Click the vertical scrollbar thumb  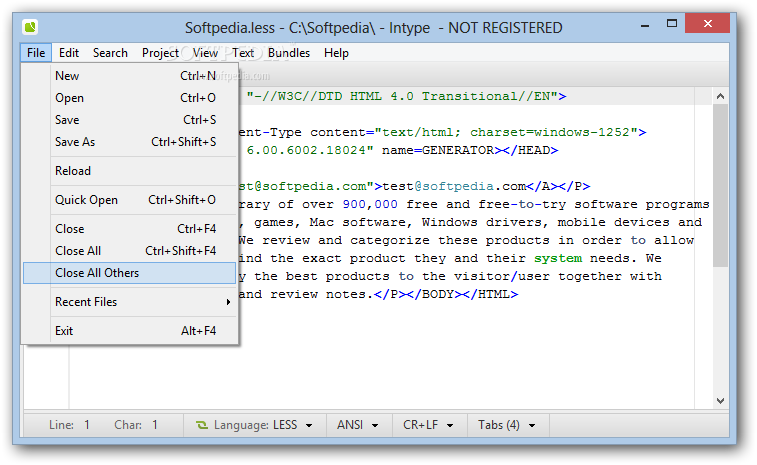coord(720,185)
